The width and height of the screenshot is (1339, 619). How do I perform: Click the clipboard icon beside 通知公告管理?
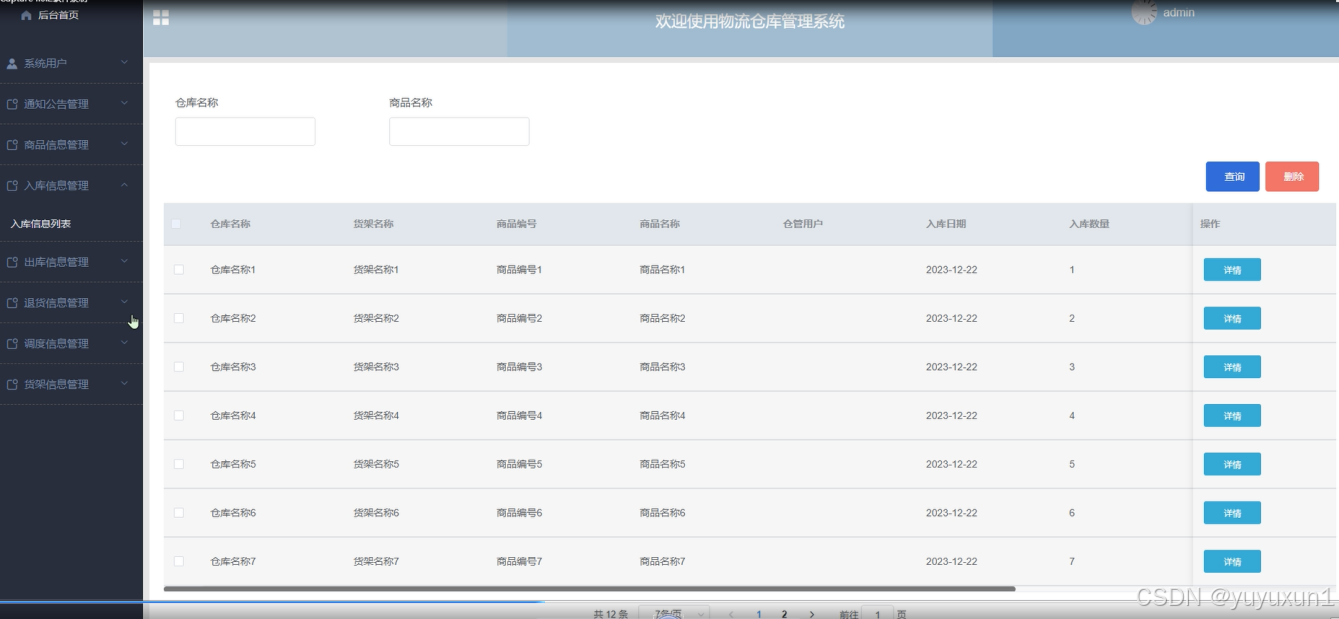[x=10, y=102]
